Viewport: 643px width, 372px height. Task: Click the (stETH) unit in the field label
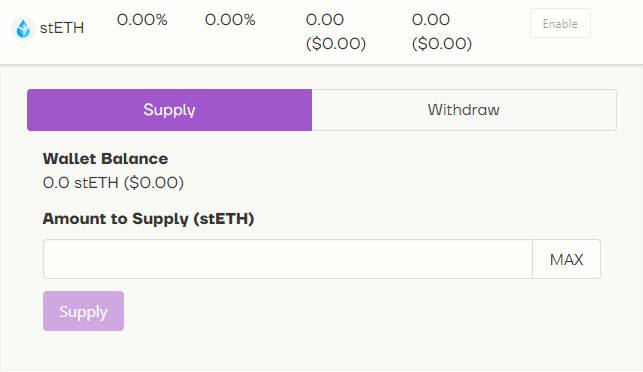(x=224, y=219)
